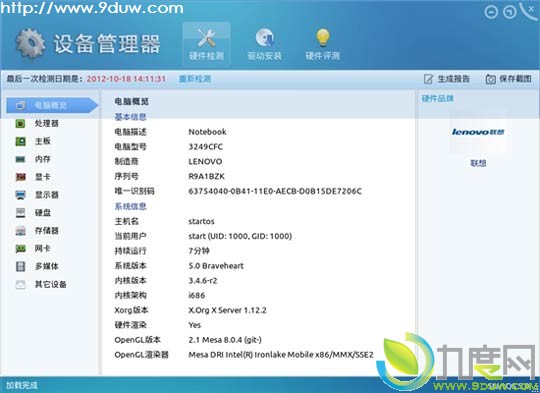The image size is (540, 393).
Task: Select the Notebook description value
Action: [x=207, y=132]
